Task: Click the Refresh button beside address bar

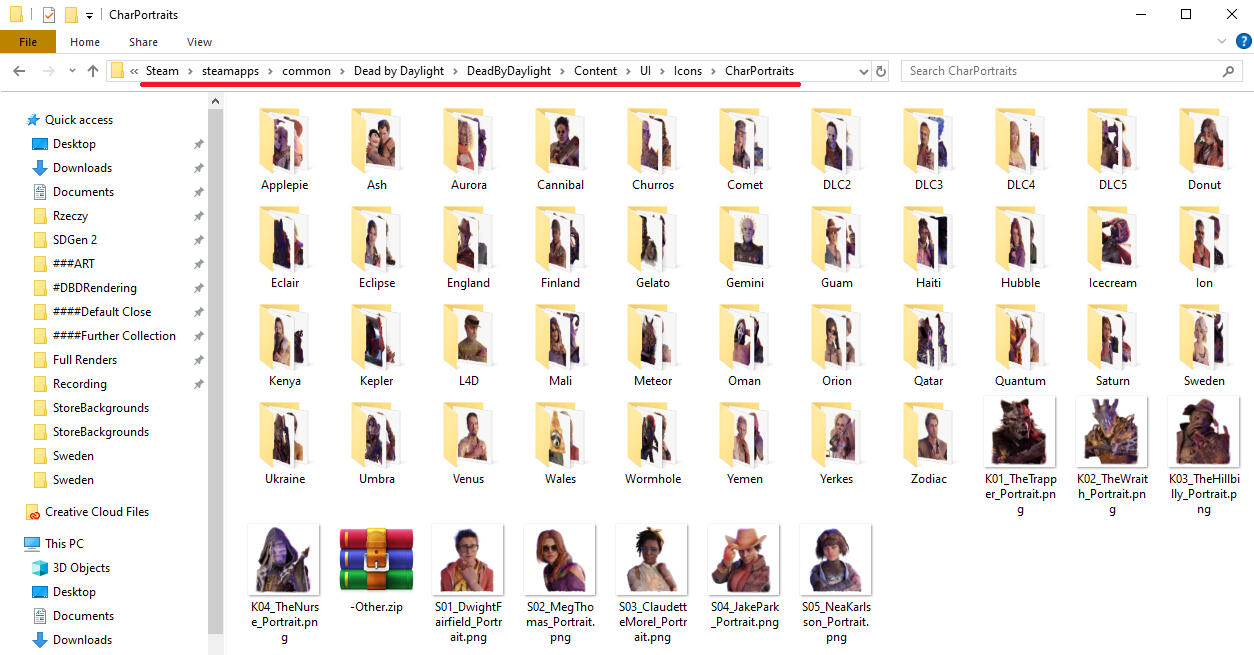Action: click(x=881, y=71)
